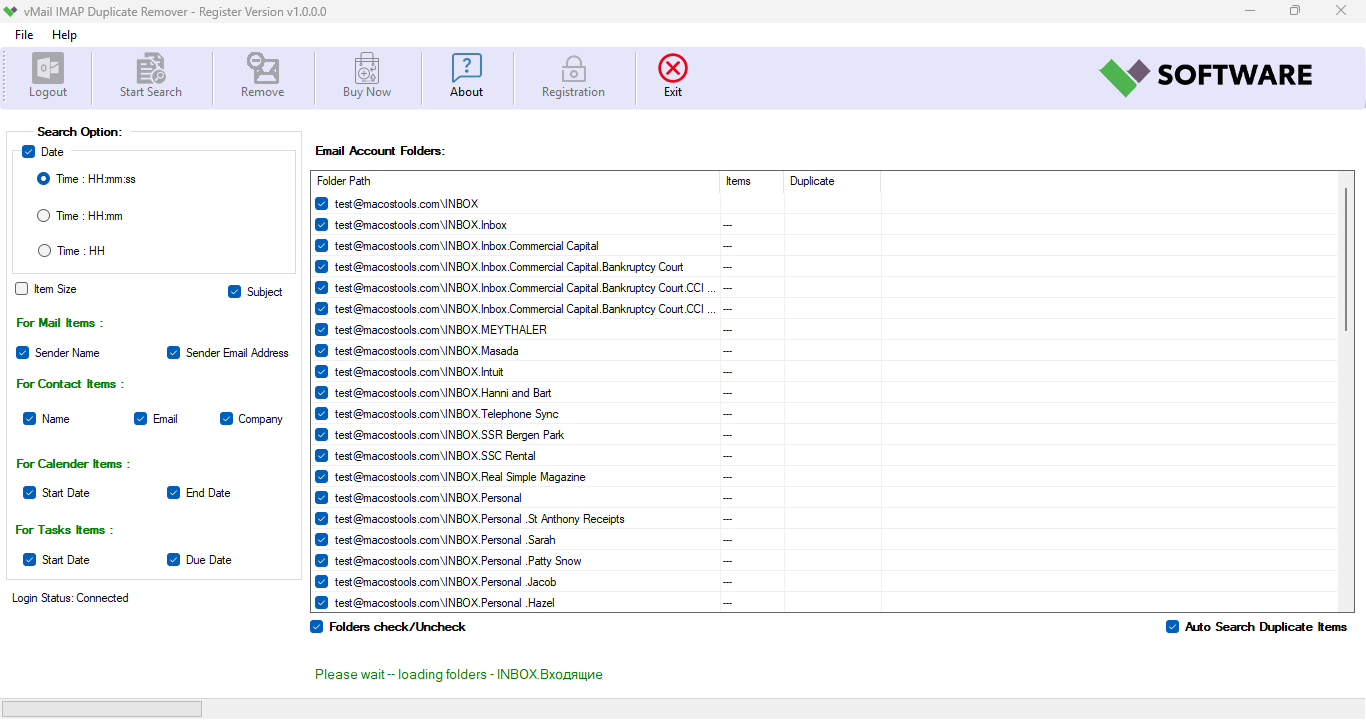Image resolution: width=1366 pixels, height=720 pixels.
Task: Select the Time : HH radio option
Action: (43, 251)
